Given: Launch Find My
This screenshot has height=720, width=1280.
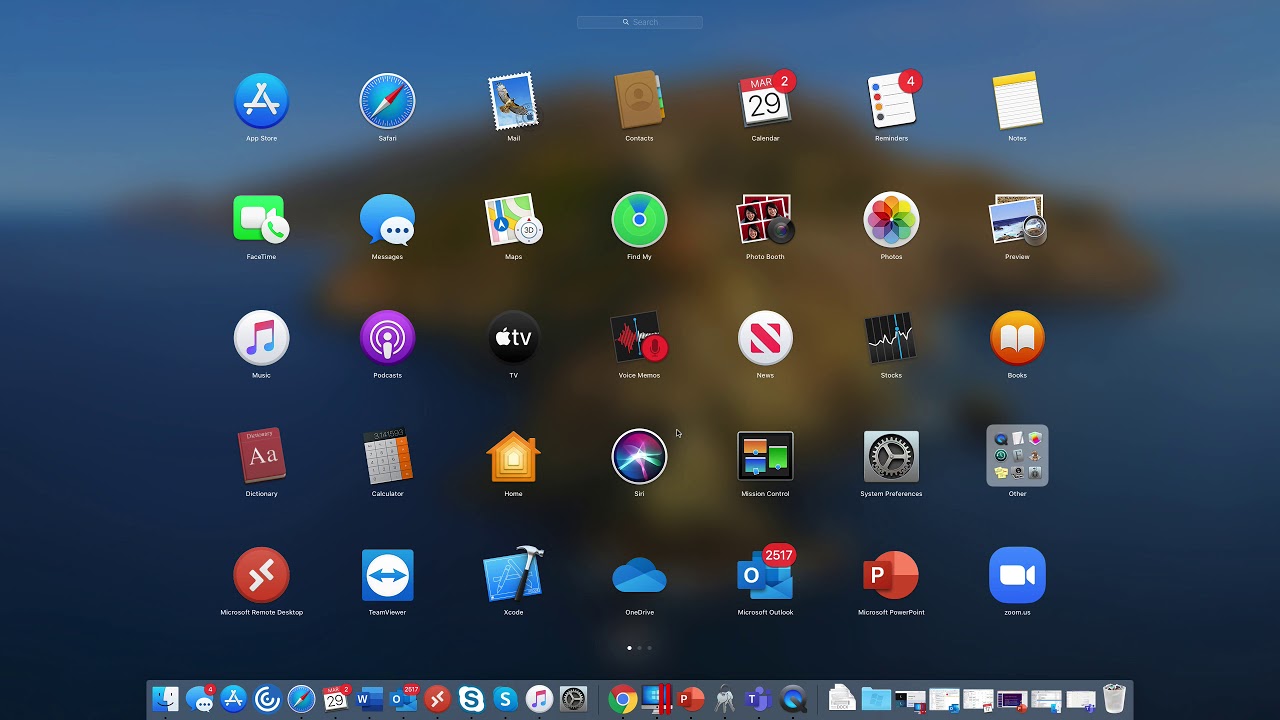Looking at the screenshot, I should pyautogui.click(x=639, y=219).
